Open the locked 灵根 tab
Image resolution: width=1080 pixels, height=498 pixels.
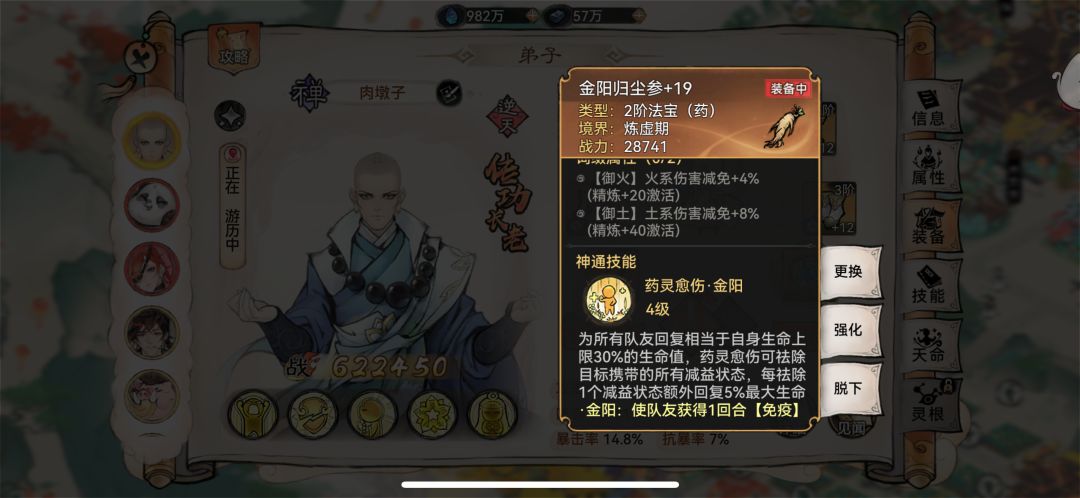[928, 402]
